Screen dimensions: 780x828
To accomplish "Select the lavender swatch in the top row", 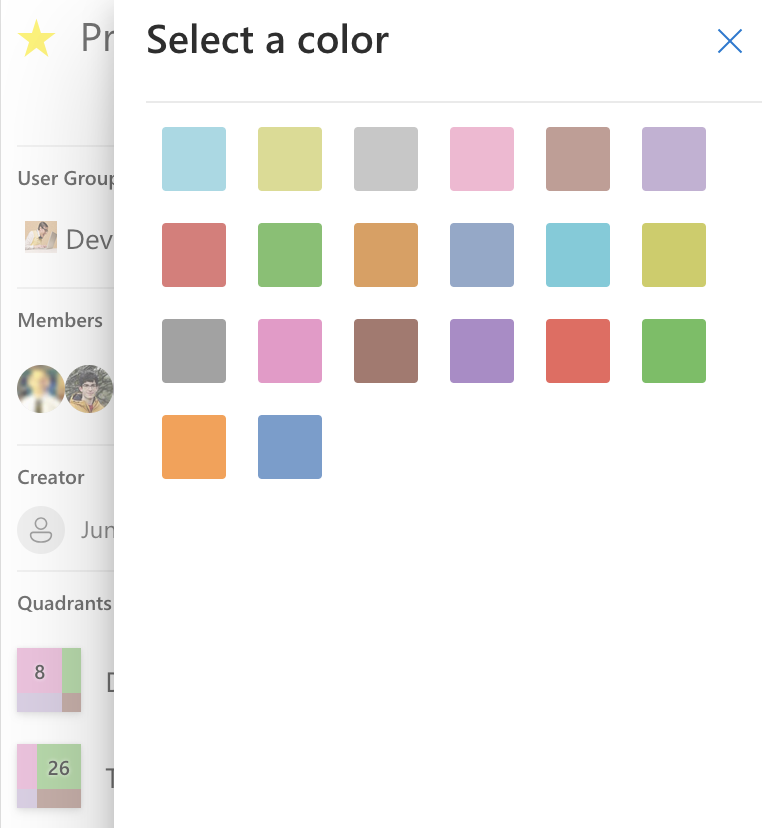I will [x=673, y=159].
